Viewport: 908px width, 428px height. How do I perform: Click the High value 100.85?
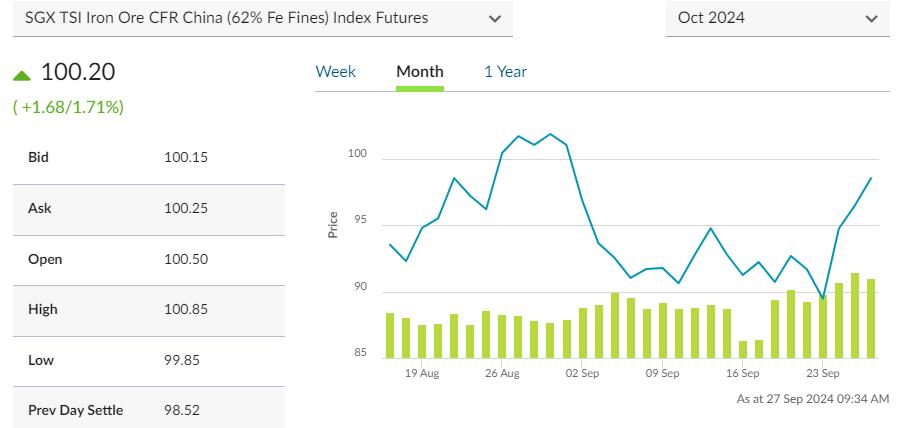point(185,310)
